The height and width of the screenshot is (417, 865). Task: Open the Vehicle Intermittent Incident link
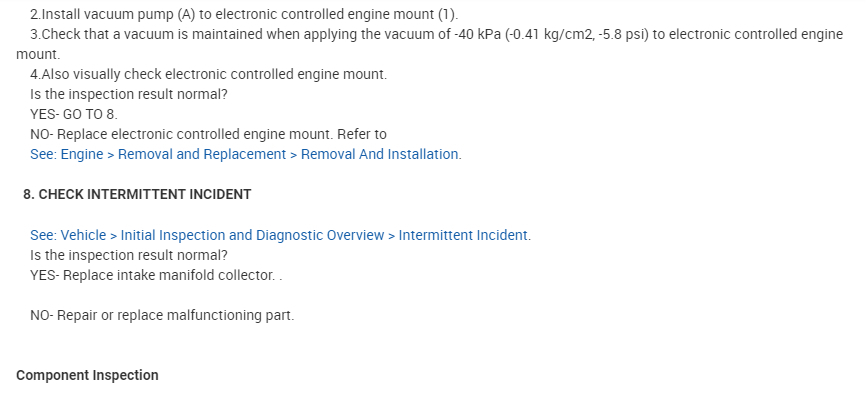(464, 235)
